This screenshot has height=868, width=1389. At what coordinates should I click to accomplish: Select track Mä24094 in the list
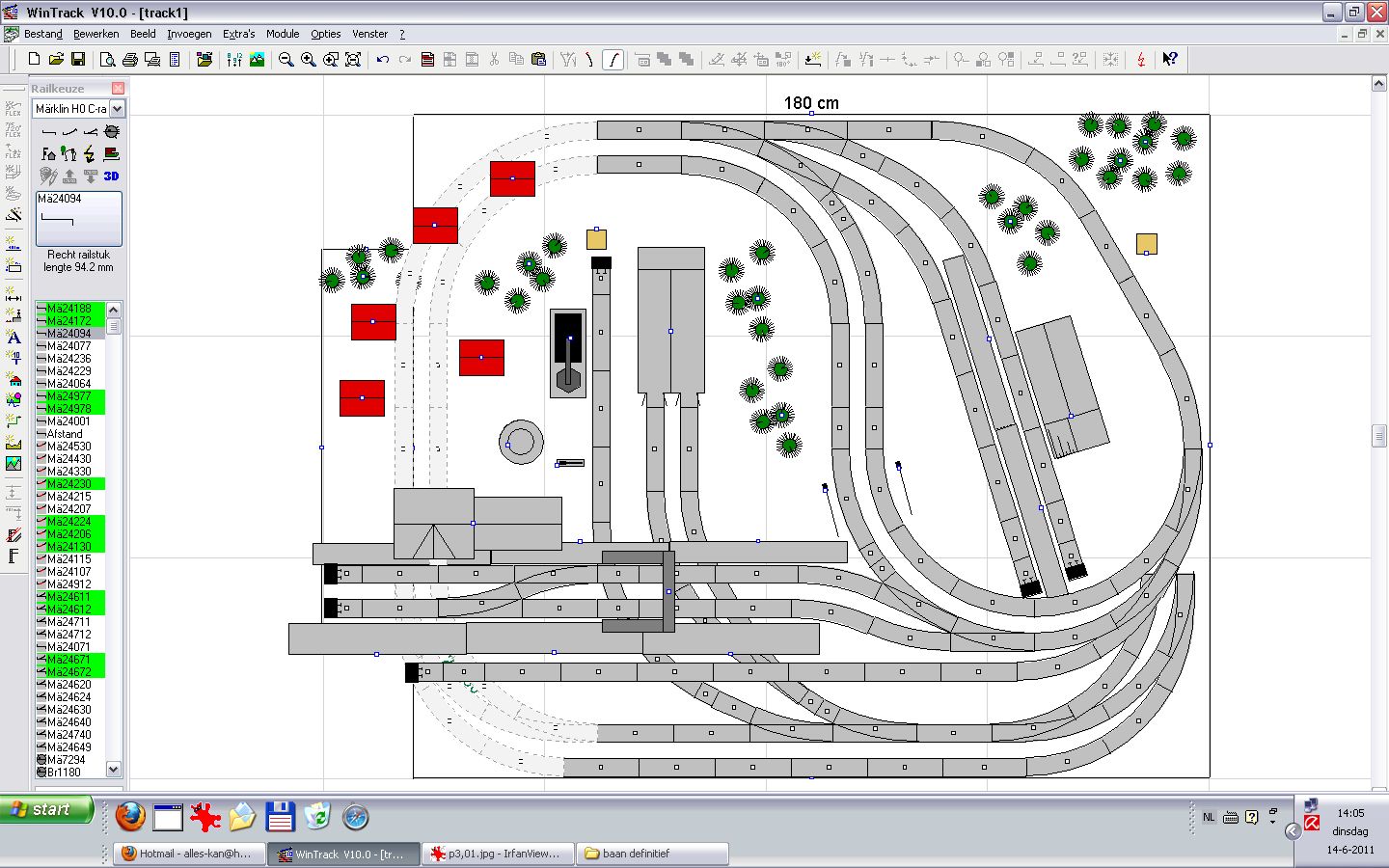pos(69,334)
